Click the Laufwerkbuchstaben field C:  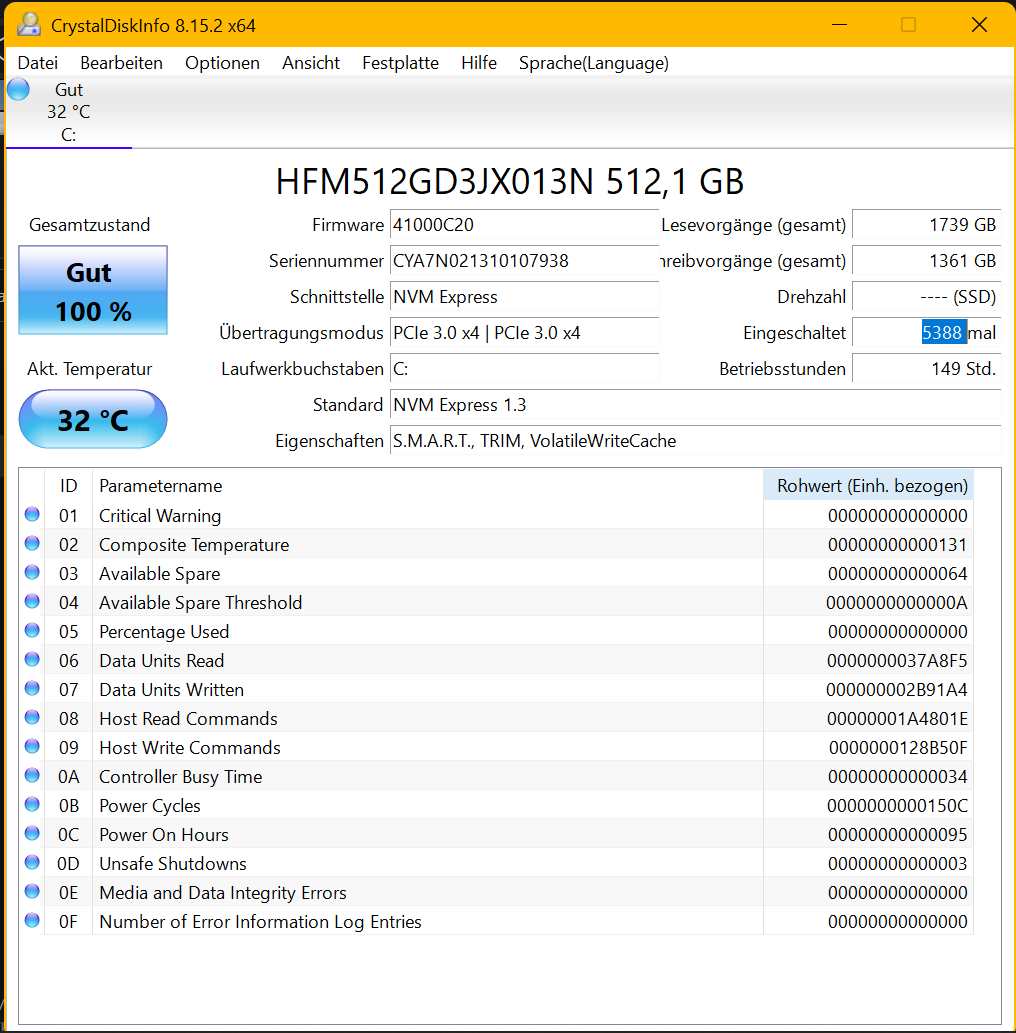(524, 368)
